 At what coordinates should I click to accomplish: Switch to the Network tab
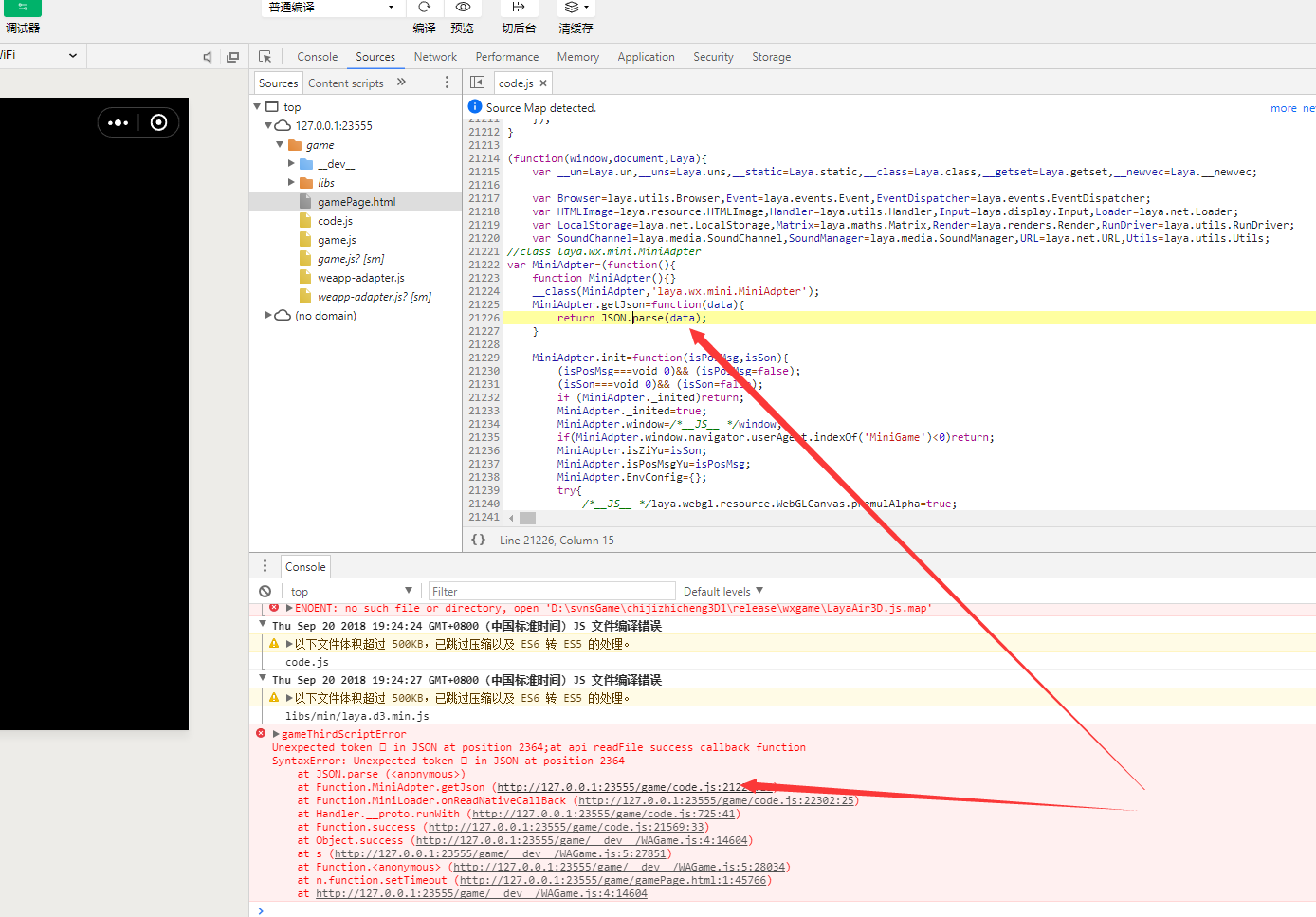coord(435,57)
